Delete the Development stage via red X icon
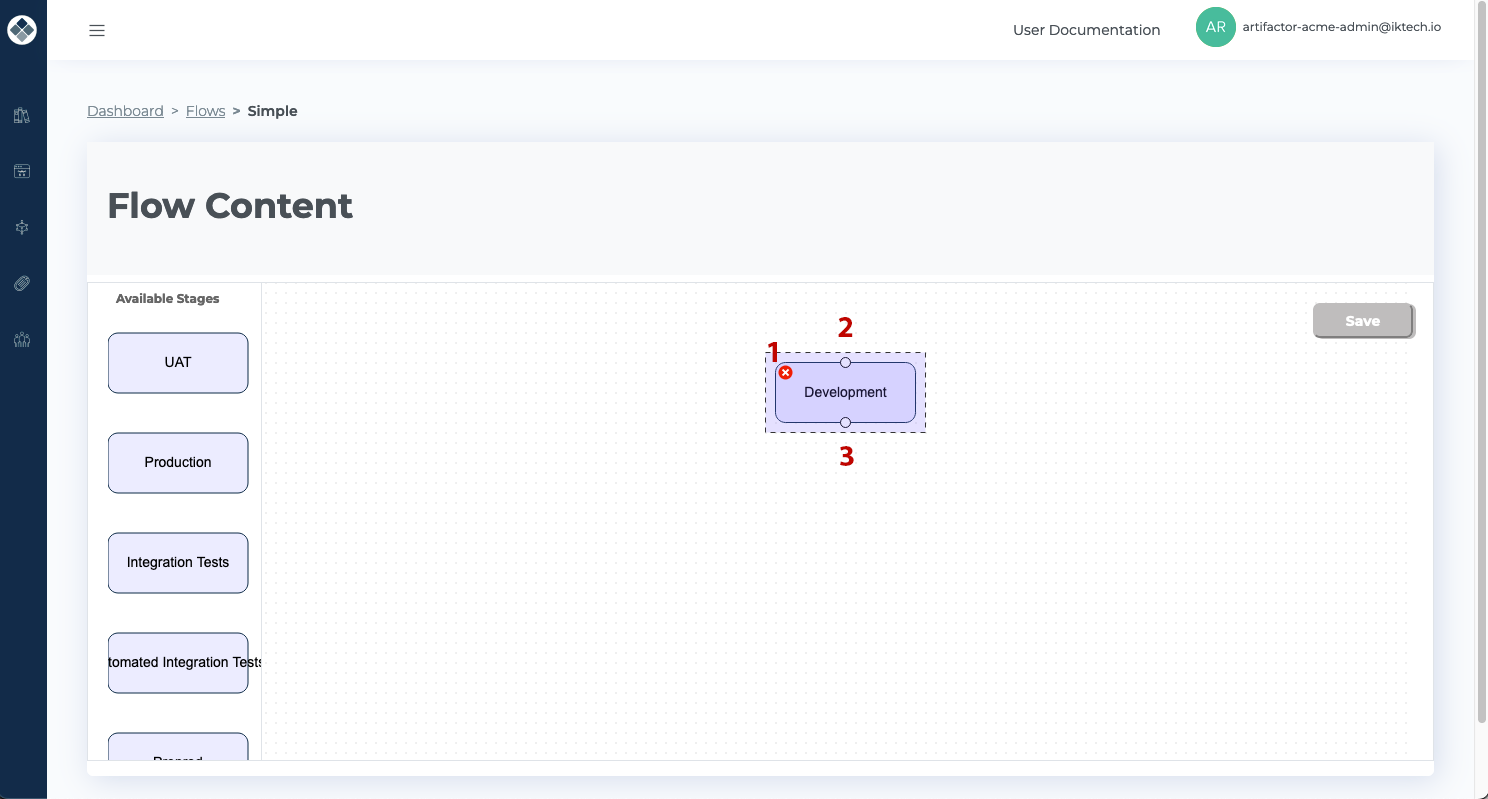This screenshot has width=1488, height=799. pyautogui.click(x=786, y=372)
